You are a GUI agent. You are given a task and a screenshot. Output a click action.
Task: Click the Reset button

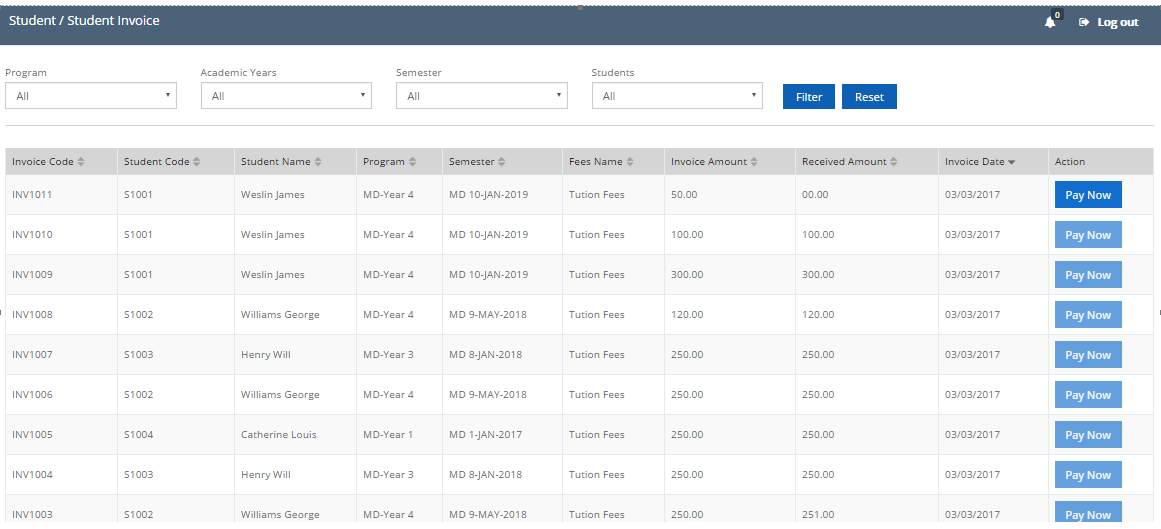coord(869,96)
